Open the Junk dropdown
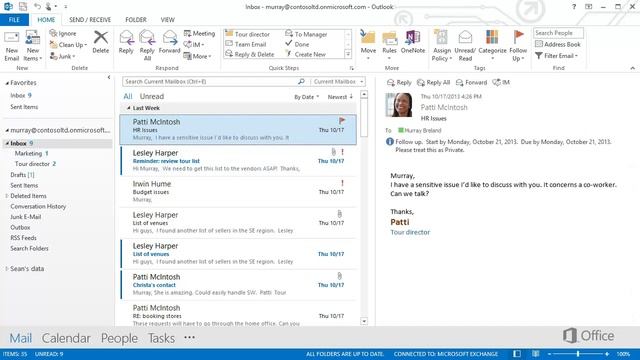This screenshot has height=360, width=640. click(62, 56)
